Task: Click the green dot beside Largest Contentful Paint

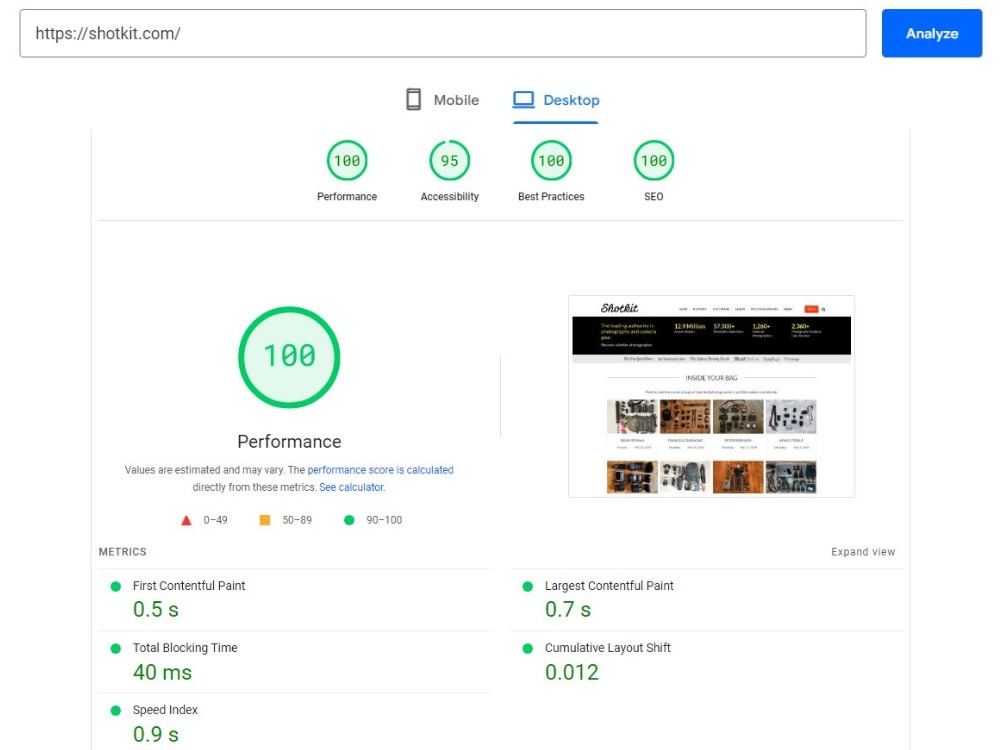Action: coord(527,587)
